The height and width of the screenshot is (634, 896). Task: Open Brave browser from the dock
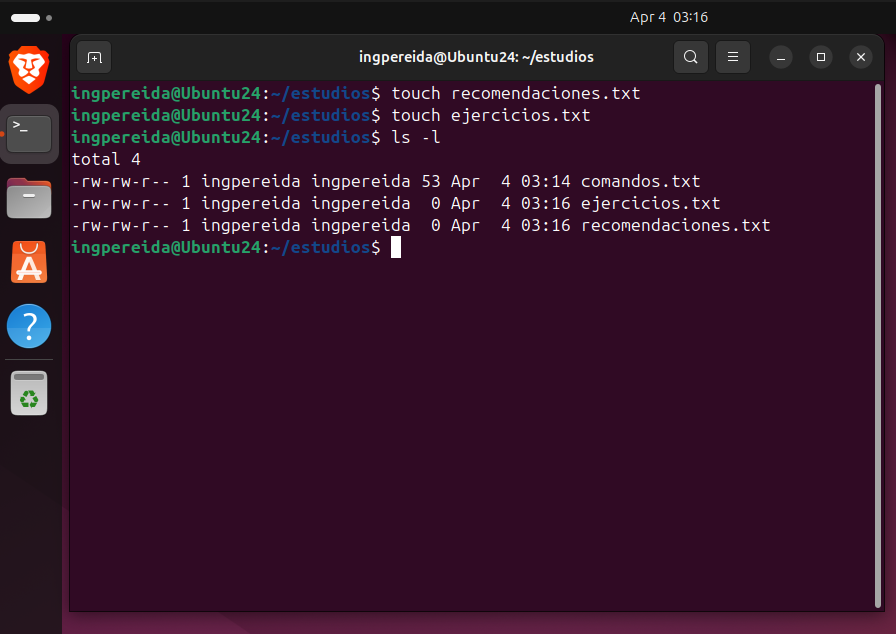coord(29,70)
